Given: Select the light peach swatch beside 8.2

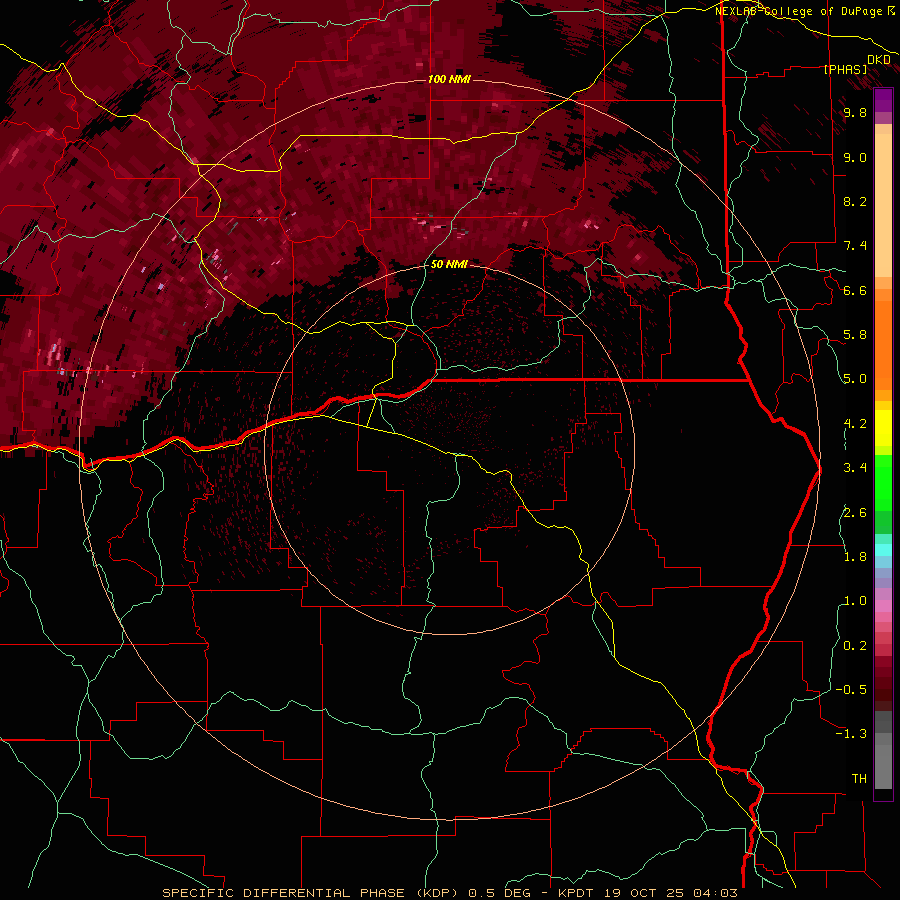Looking at the screenshot, I should click(x=883, y=205).
